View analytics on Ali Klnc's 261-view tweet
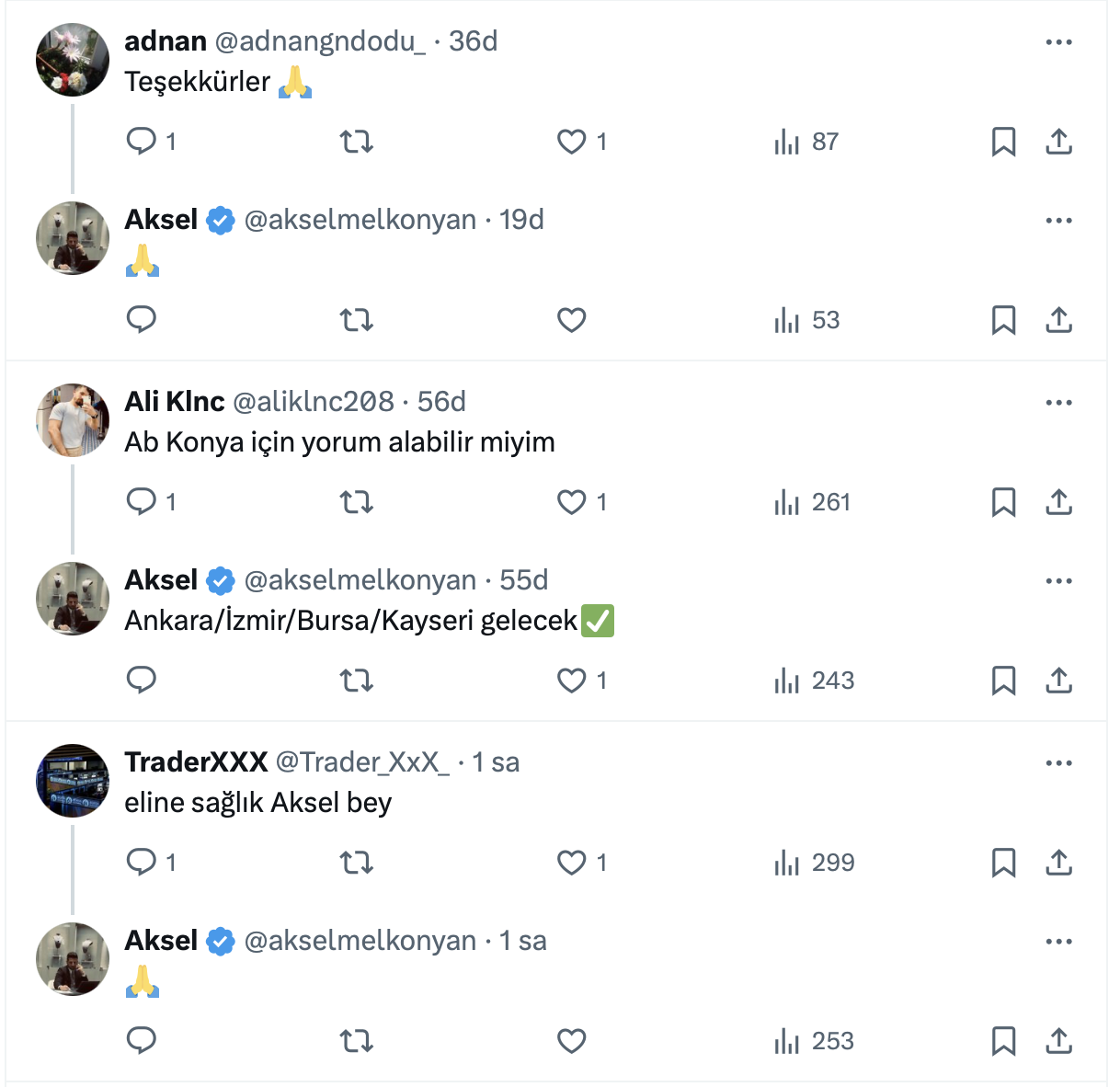This screenshot has height=1087, width=1120. click(x=813, y=502)
